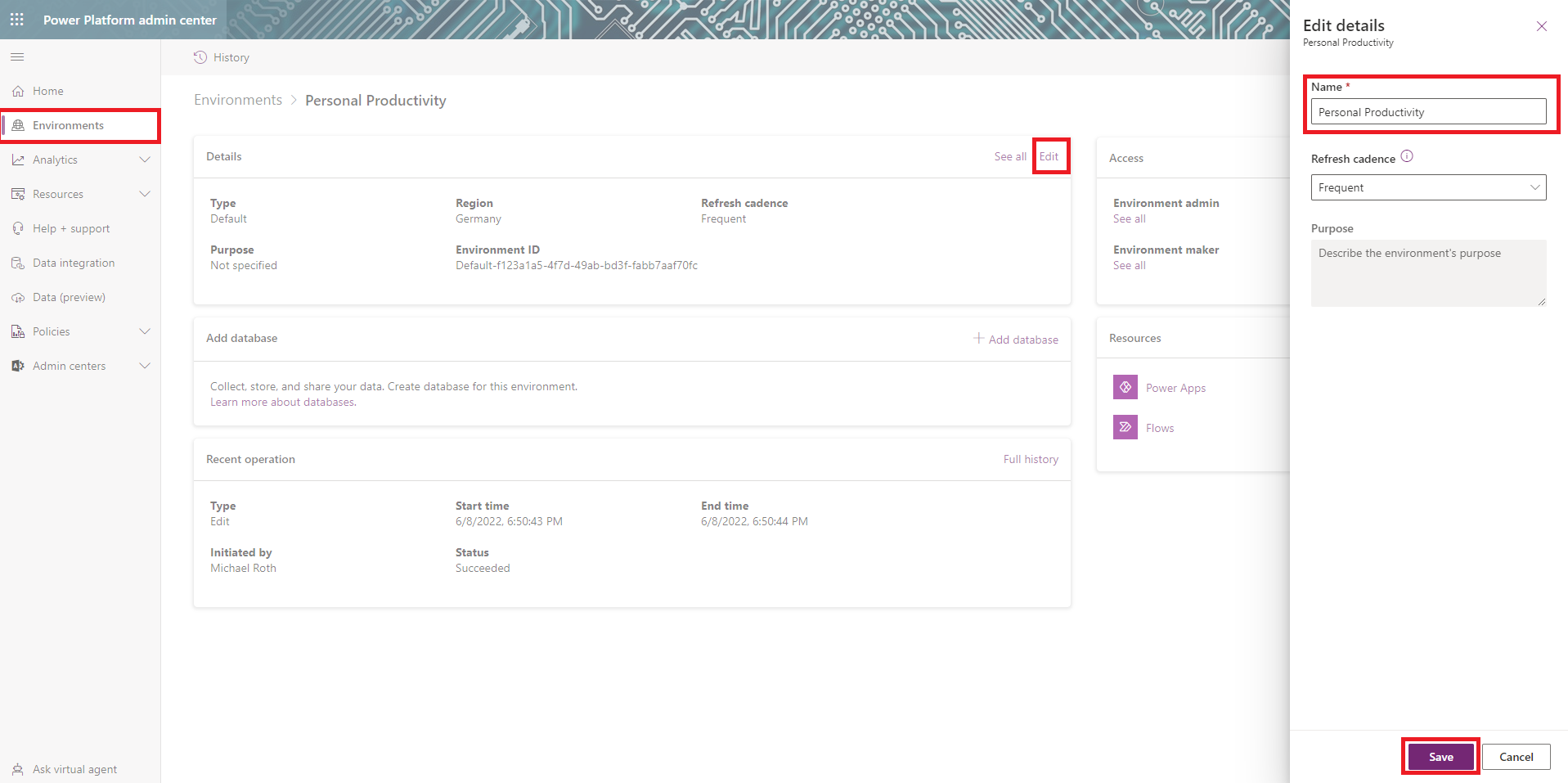
Task: Click the Purpose value Not specified
Action: (244, 265)
